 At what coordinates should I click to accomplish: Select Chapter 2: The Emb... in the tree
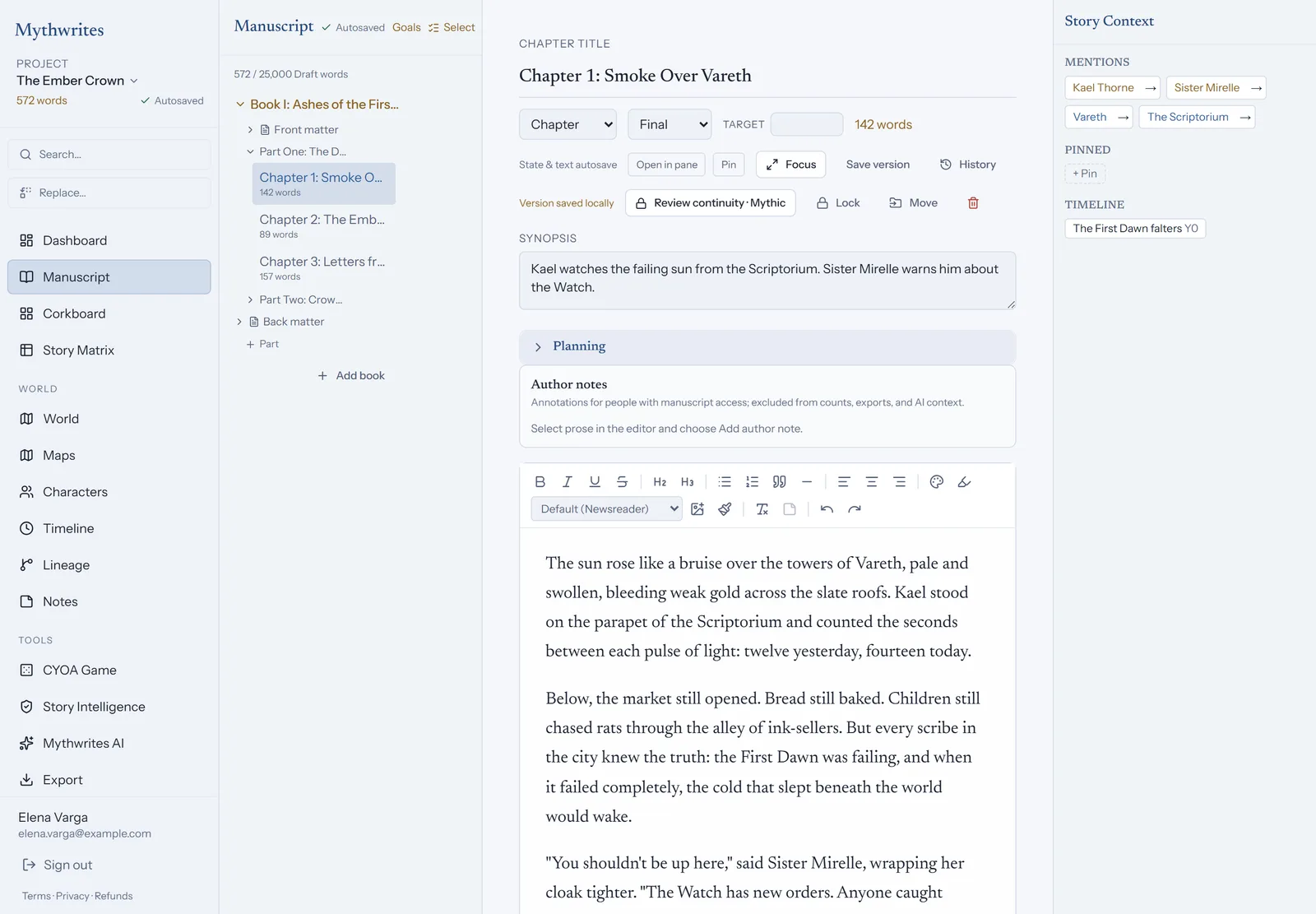pyautogui.click(x=323, y=226)
